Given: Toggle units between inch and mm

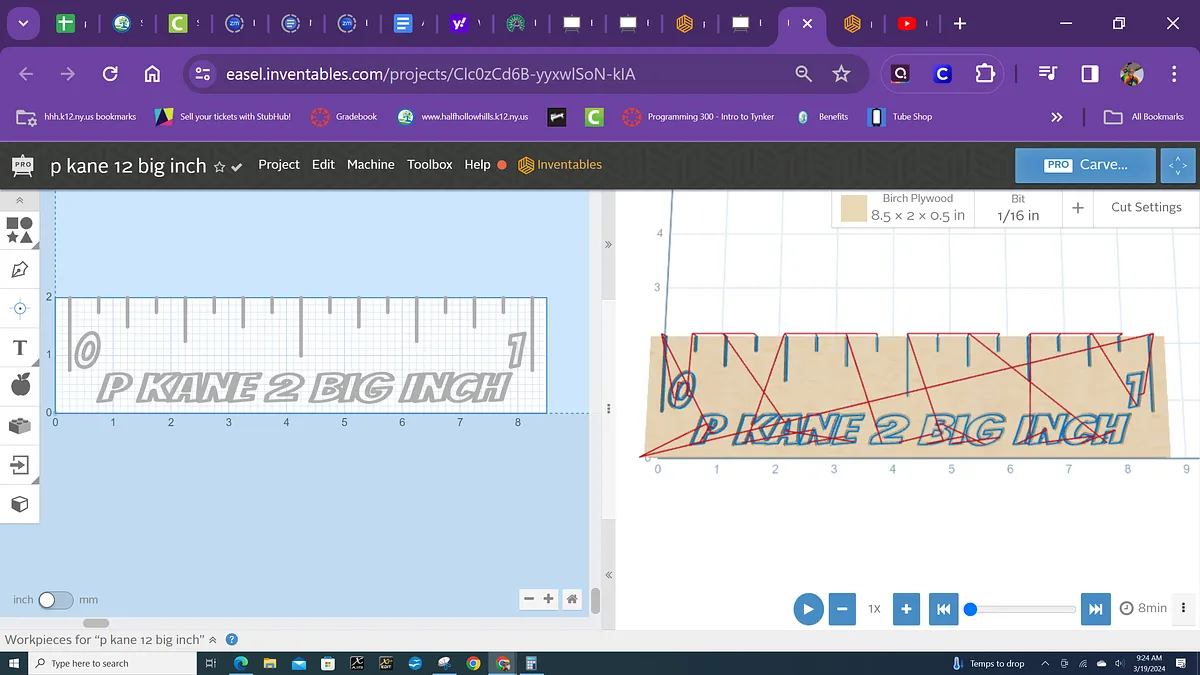Looking at the screenshot, I should click(55, 600).
